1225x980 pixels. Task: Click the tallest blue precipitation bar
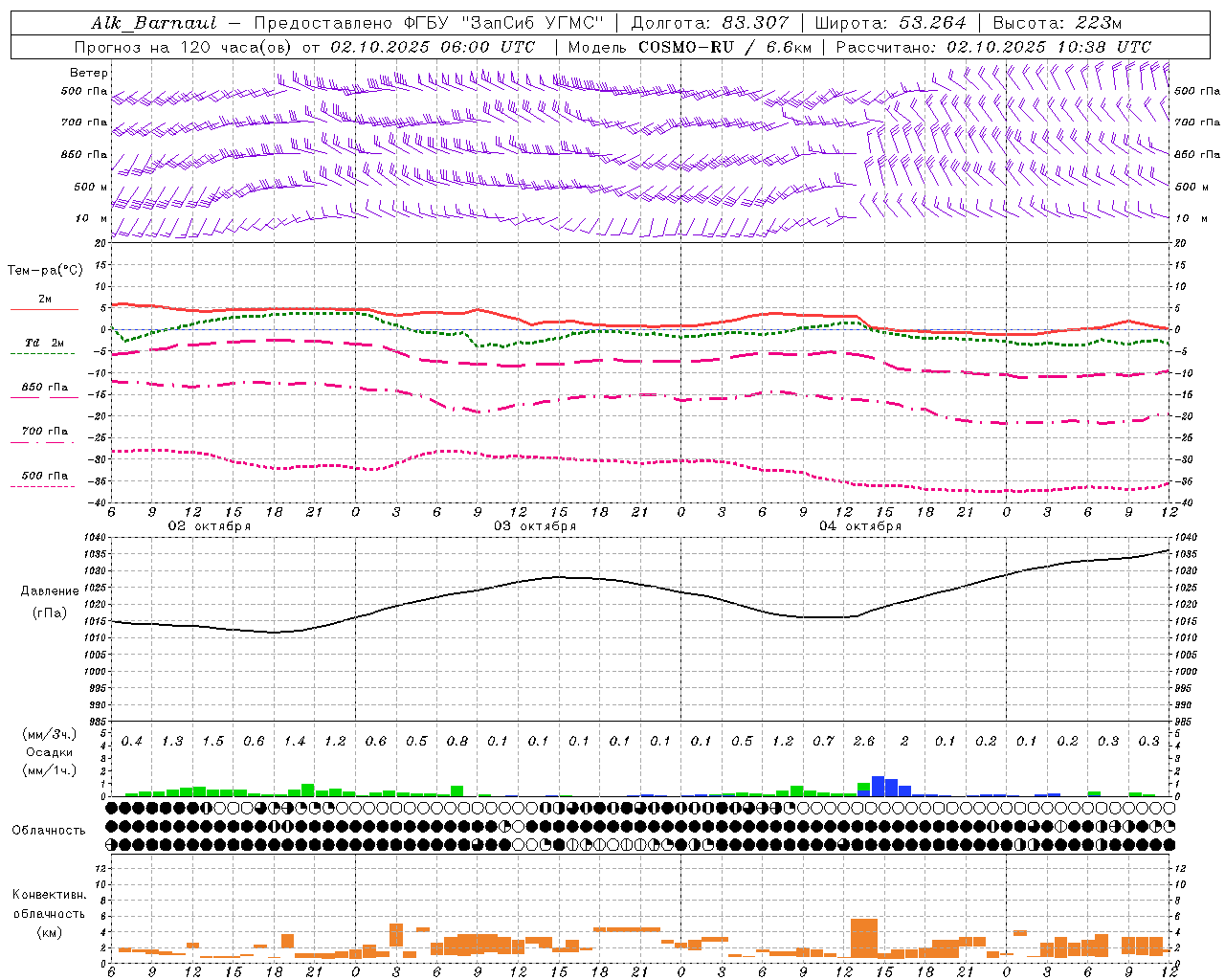coord(878,786)
